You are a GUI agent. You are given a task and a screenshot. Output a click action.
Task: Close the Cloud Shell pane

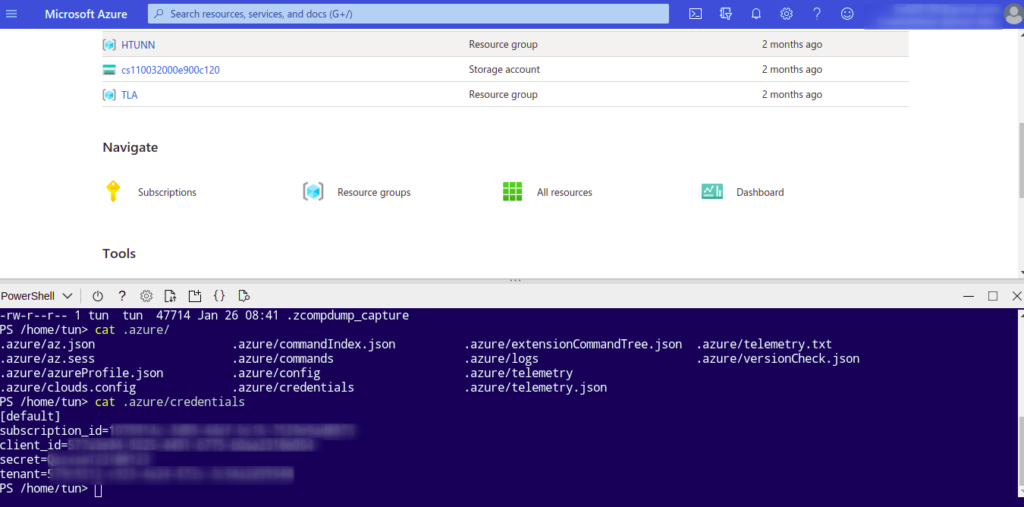click(1016, 296)
